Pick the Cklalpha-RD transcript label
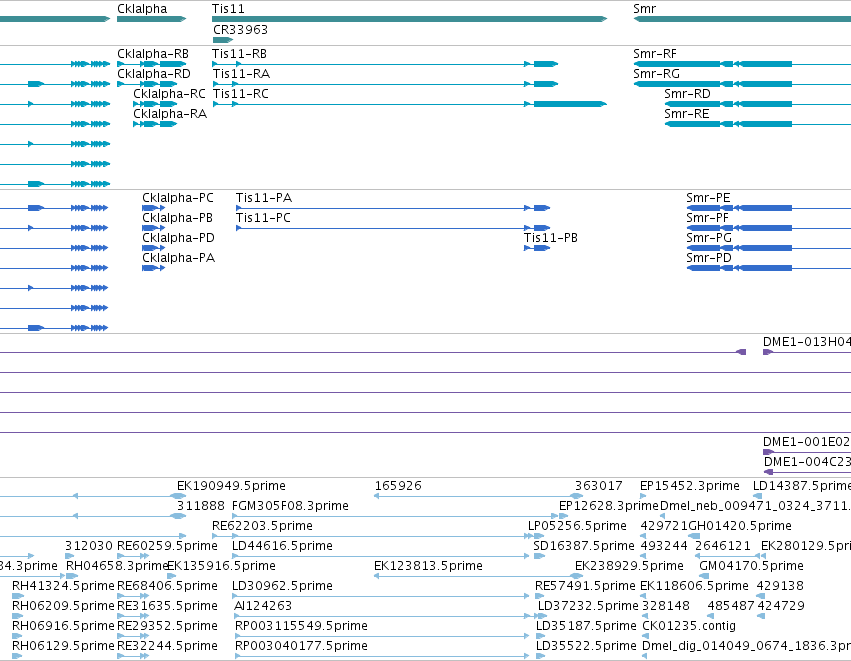 click(154, 74)
